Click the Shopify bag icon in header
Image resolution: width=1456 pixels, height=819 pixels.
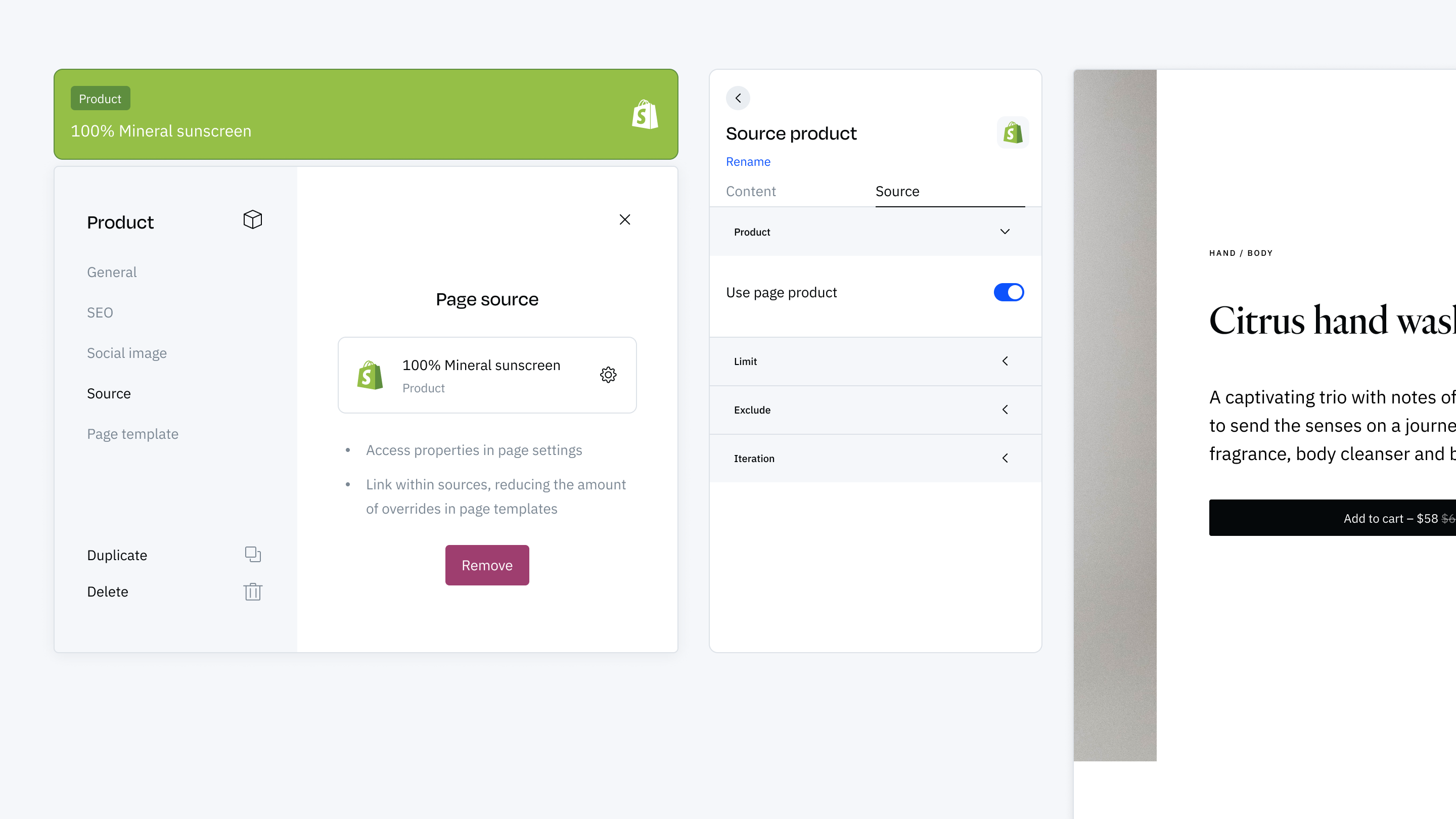click(x=644, y=114)
